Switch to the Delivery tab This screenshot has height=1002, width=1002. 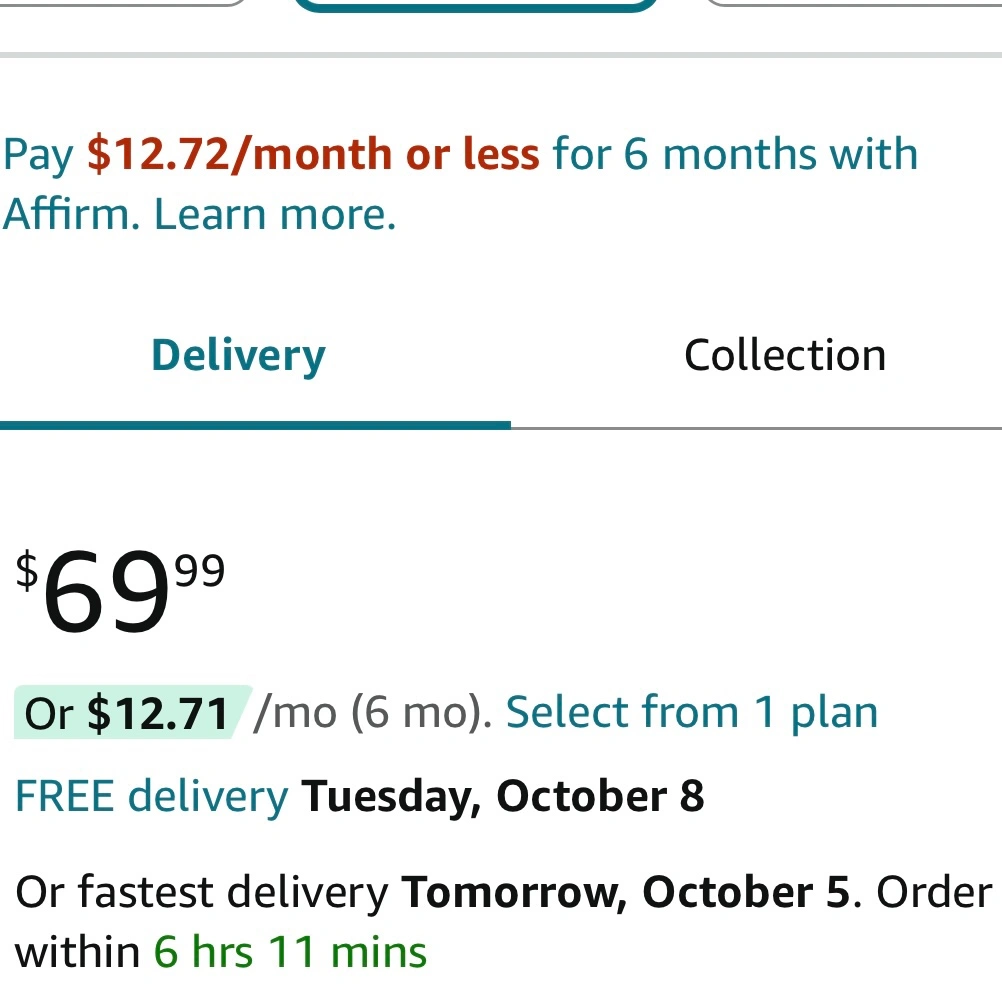click(238, 356)
